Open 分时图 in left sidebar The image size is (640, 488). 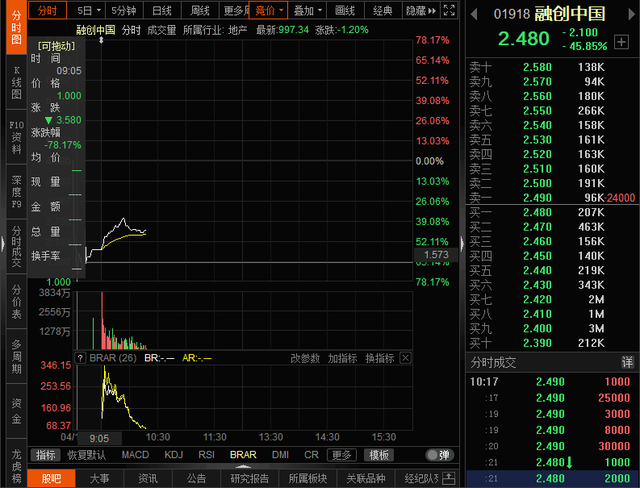pyautogui.click(x=16, y=27)
